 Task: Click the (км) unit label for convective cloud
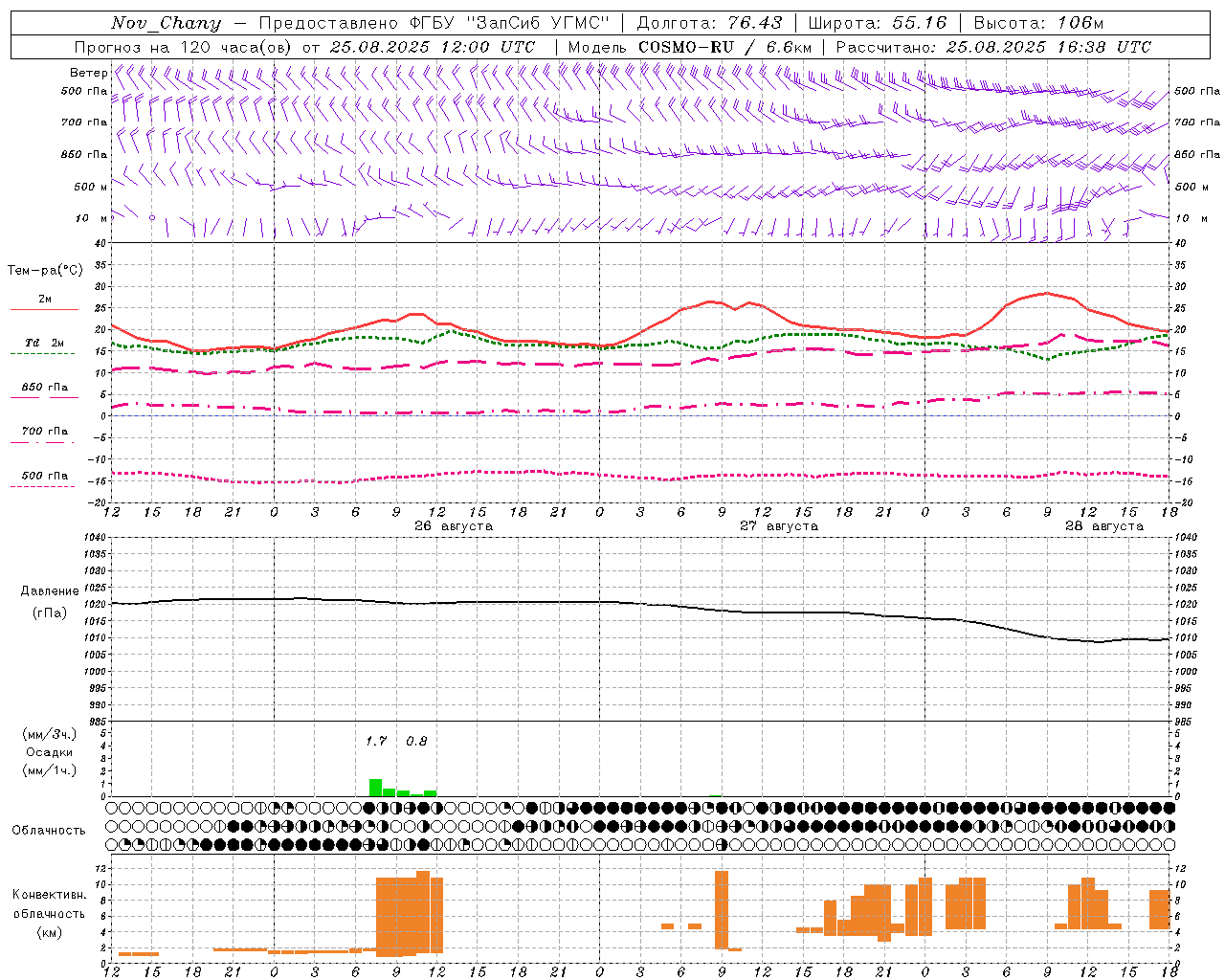[49, 932]
